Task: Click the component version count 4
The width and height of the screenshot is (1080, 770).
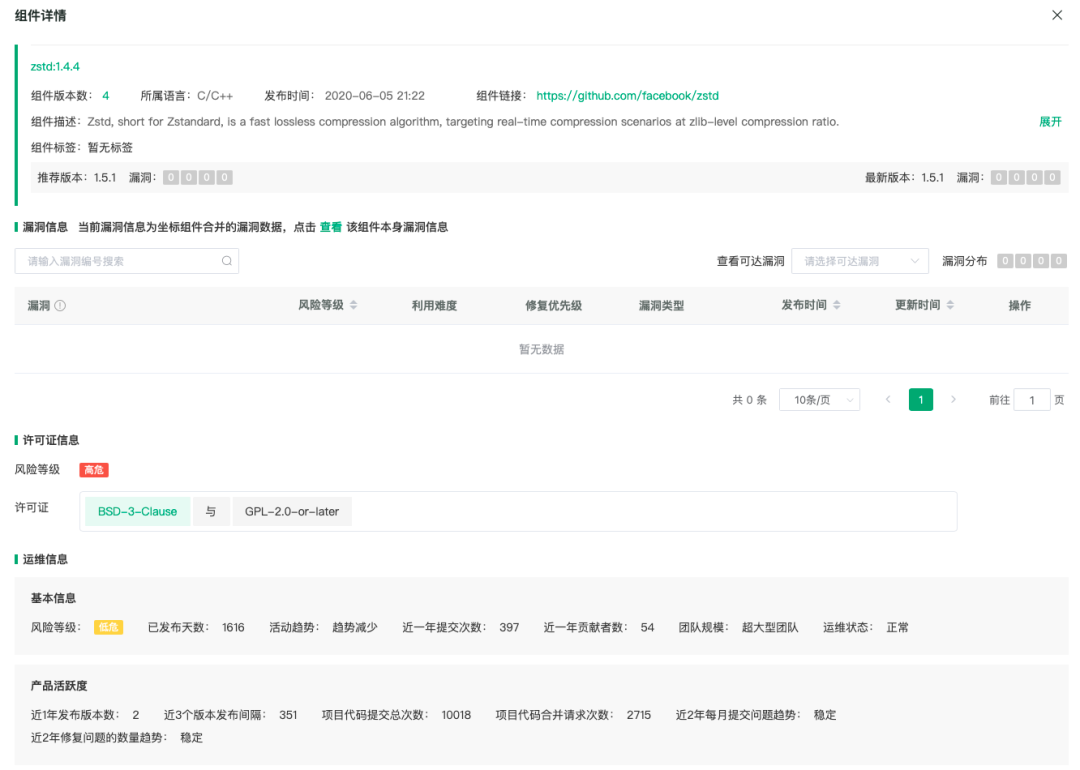Action: tap(105, 96)
